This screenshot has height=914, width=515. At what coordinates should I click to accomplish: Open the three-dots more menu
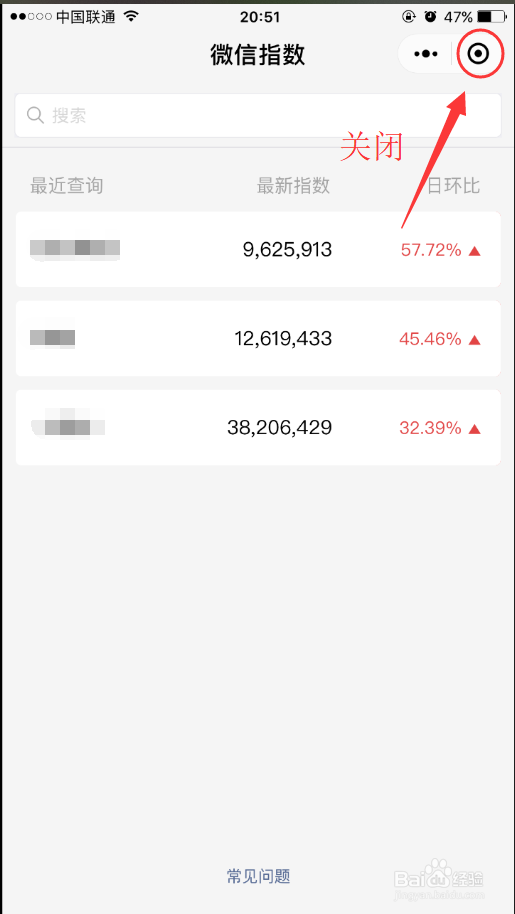425,54
